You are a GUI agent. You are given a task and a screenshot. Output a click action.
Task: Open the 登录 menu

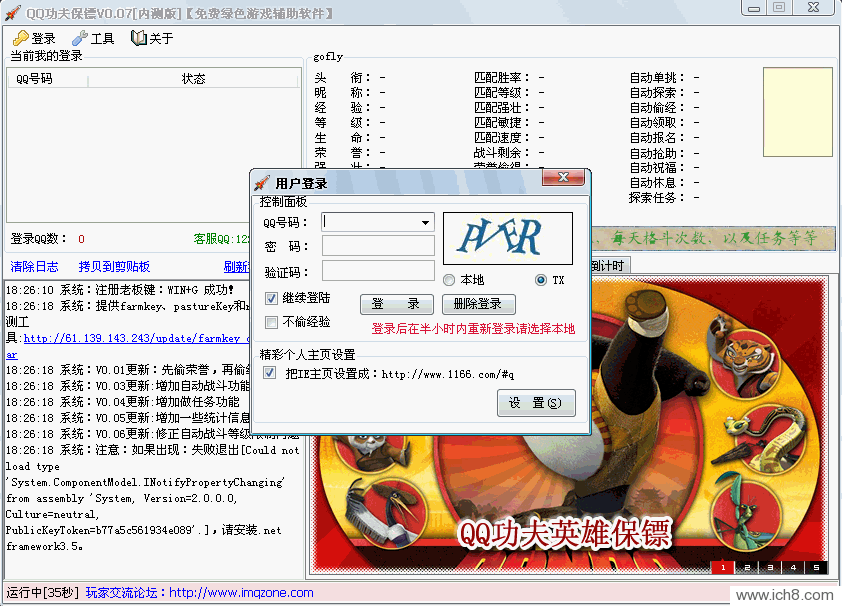[34, 39]
